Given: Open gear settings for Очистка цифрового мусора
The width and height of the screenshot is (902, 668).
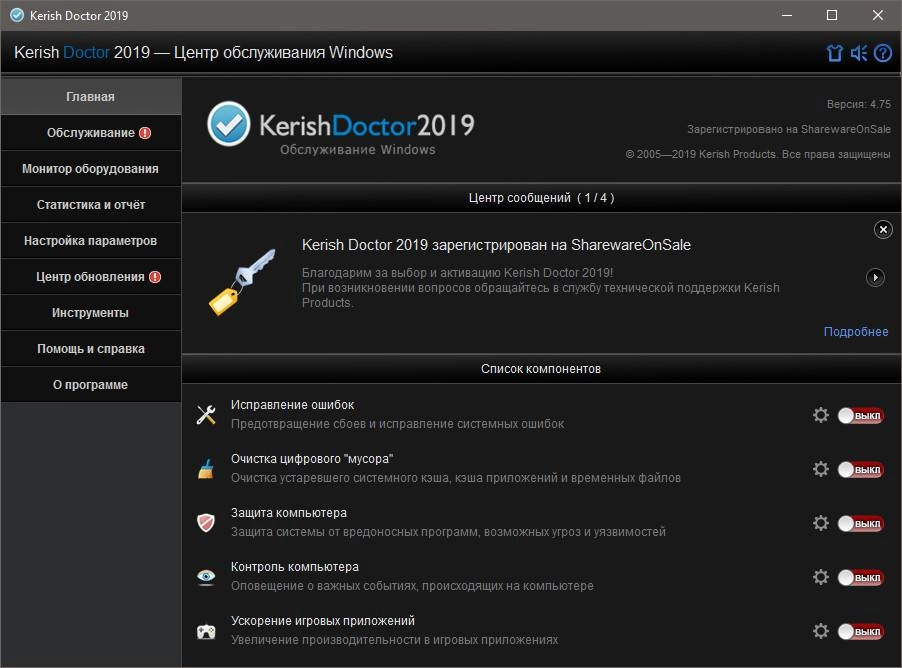Looking at the screenshot, I should coord(821,469).
